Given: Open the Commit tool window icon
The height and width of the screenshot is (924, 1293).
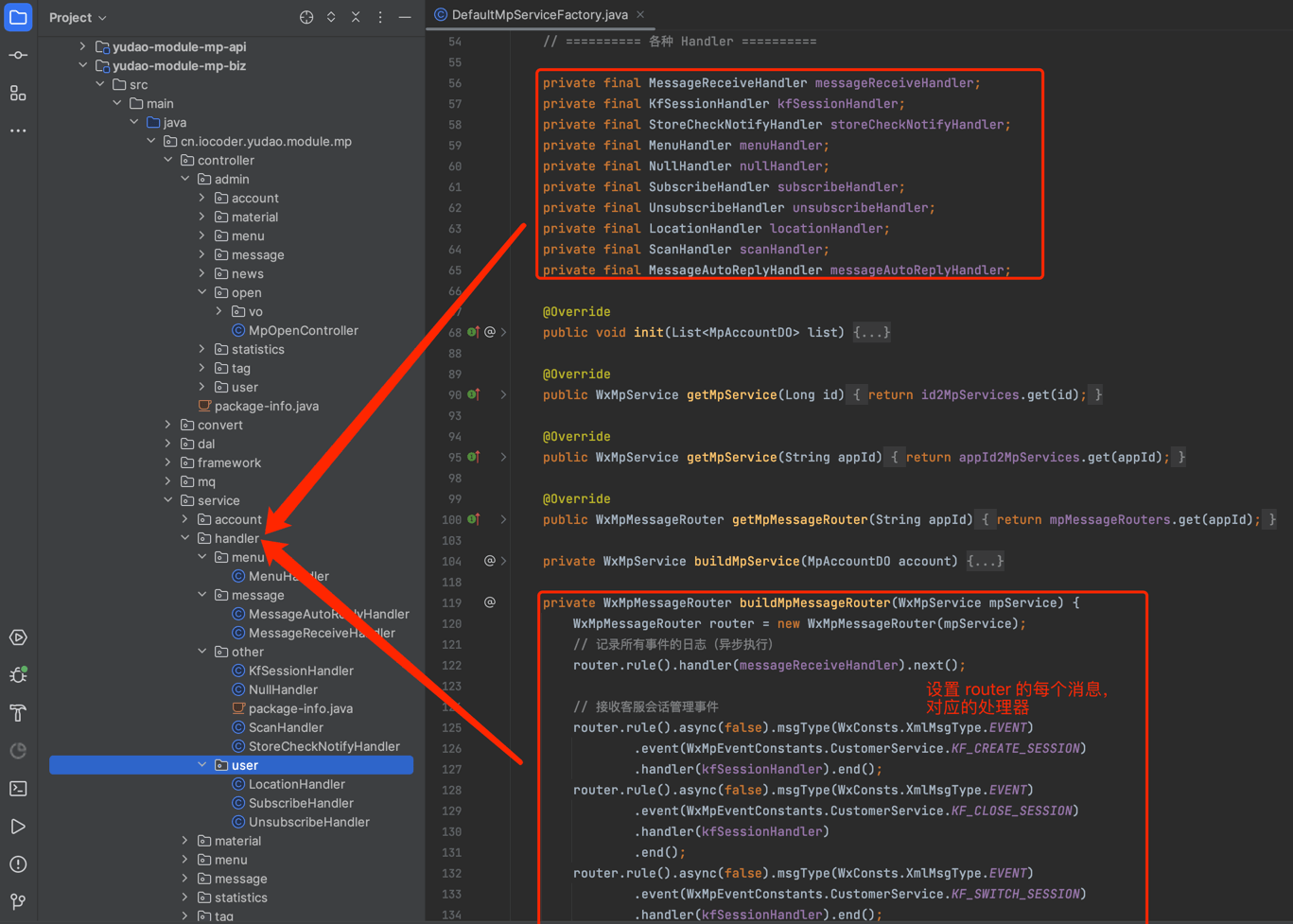Looking at the screenshot, I should [x=18, y=56].
